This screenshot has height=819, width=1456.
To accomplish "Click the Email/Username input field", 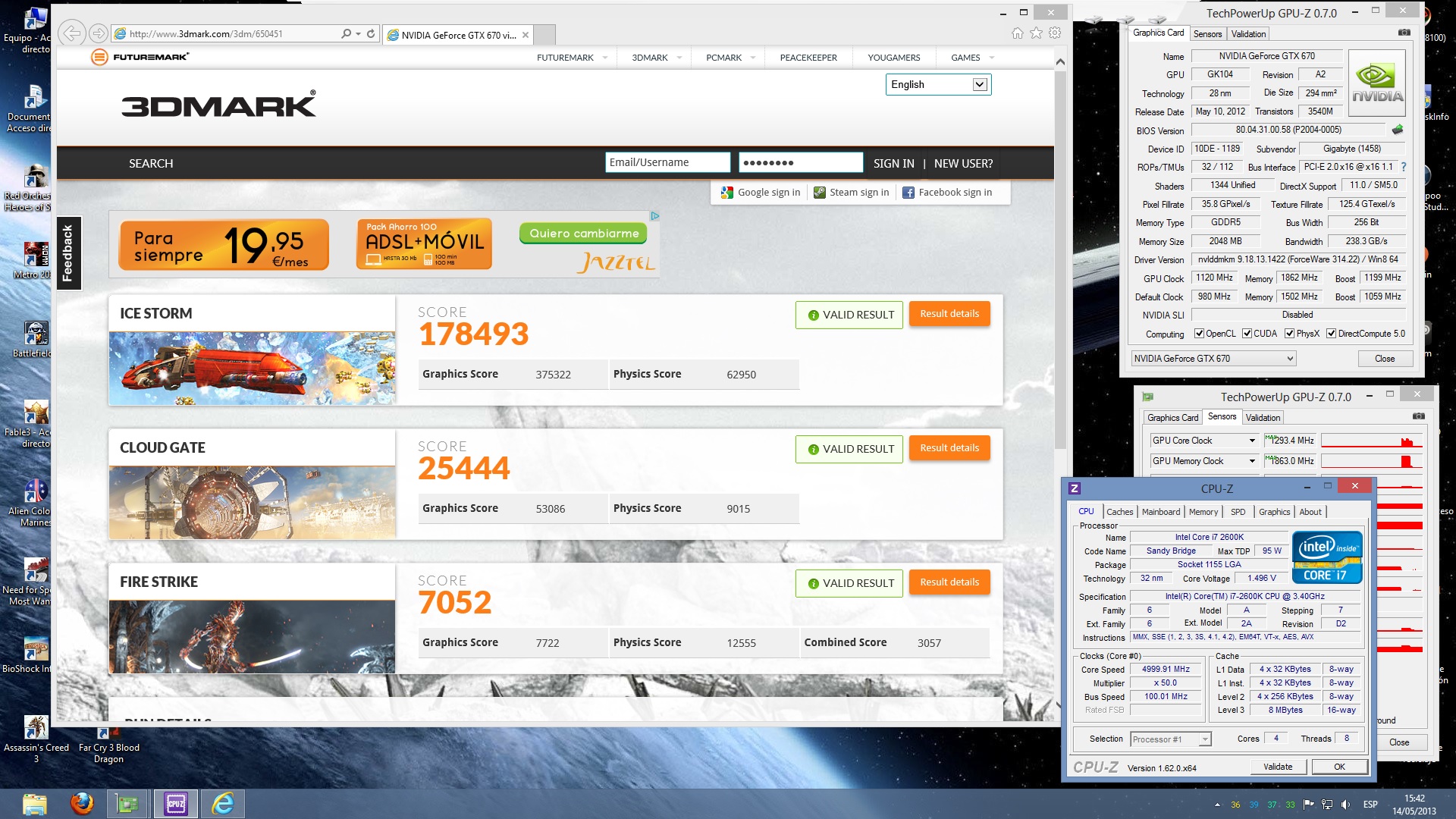I will coord(667,162).
